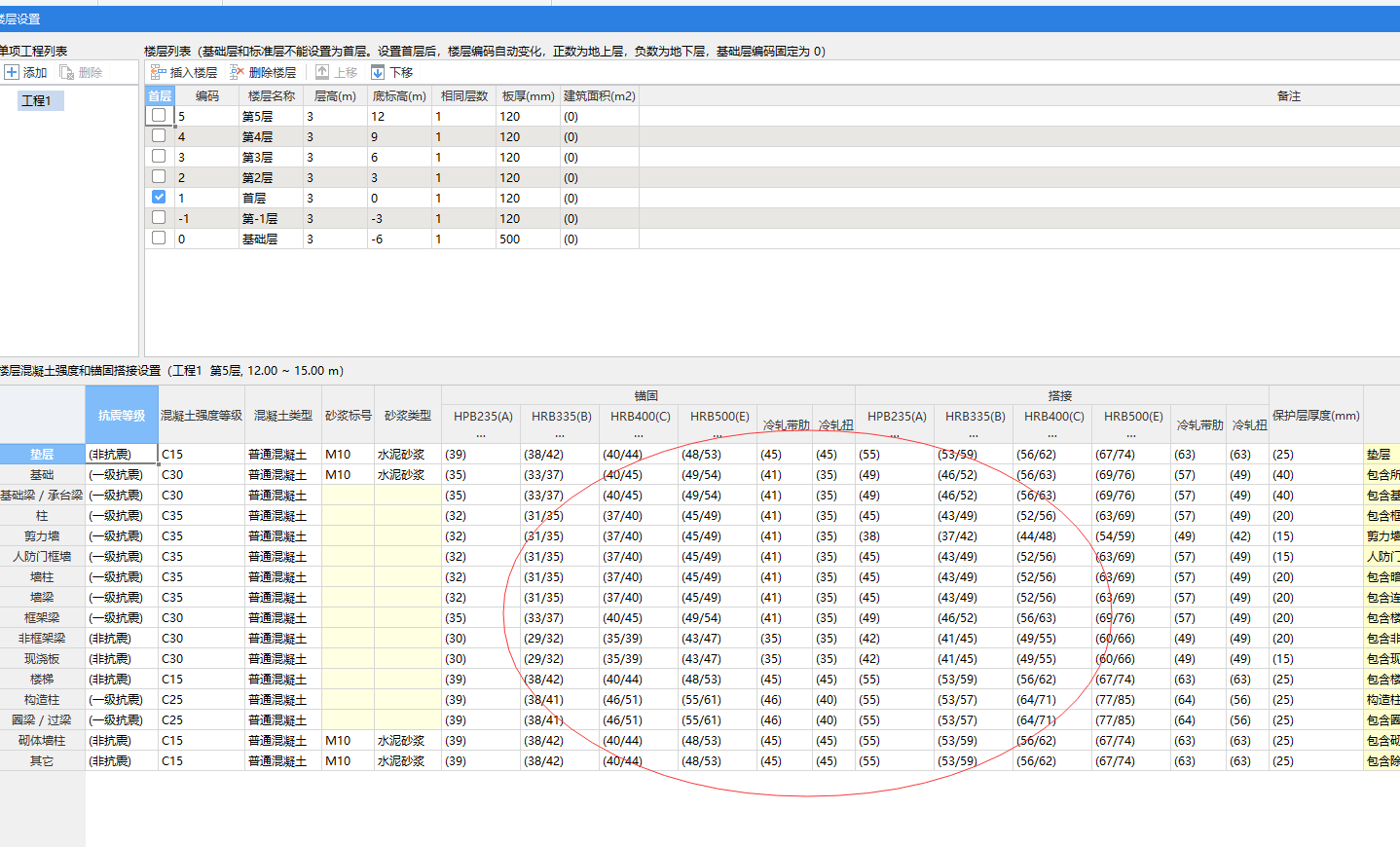Select the 其它 row header

pos(42,761)
